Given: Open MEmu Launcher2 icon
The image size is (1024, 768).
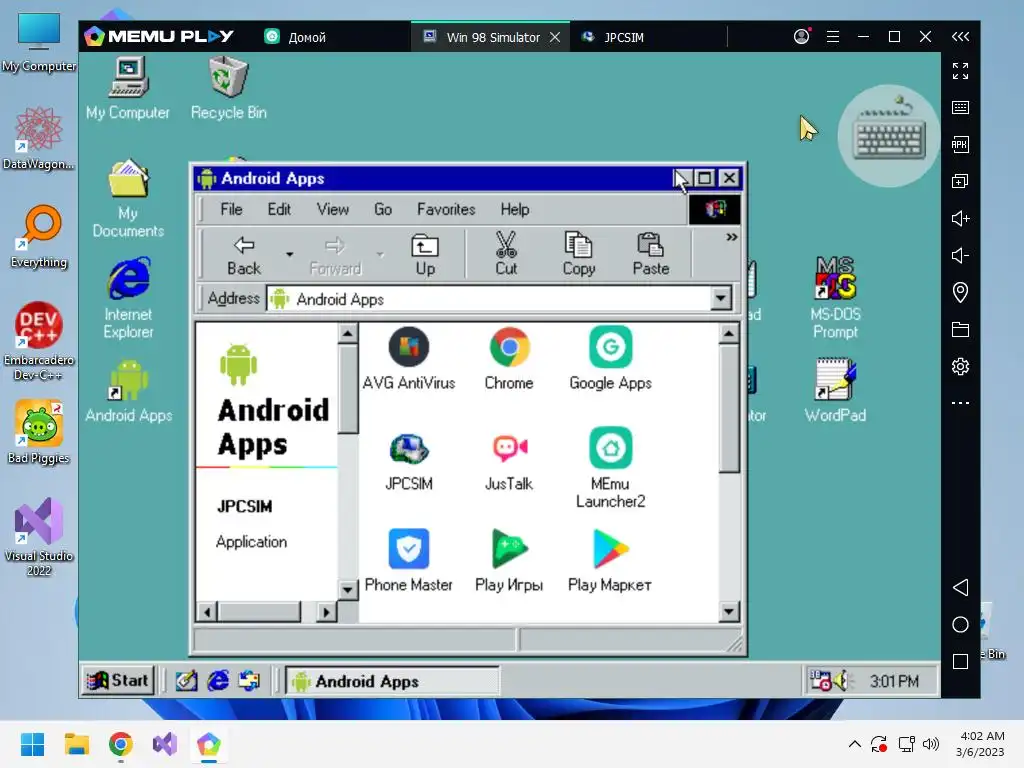Looking at the screenshot, I should pos(610,468).
